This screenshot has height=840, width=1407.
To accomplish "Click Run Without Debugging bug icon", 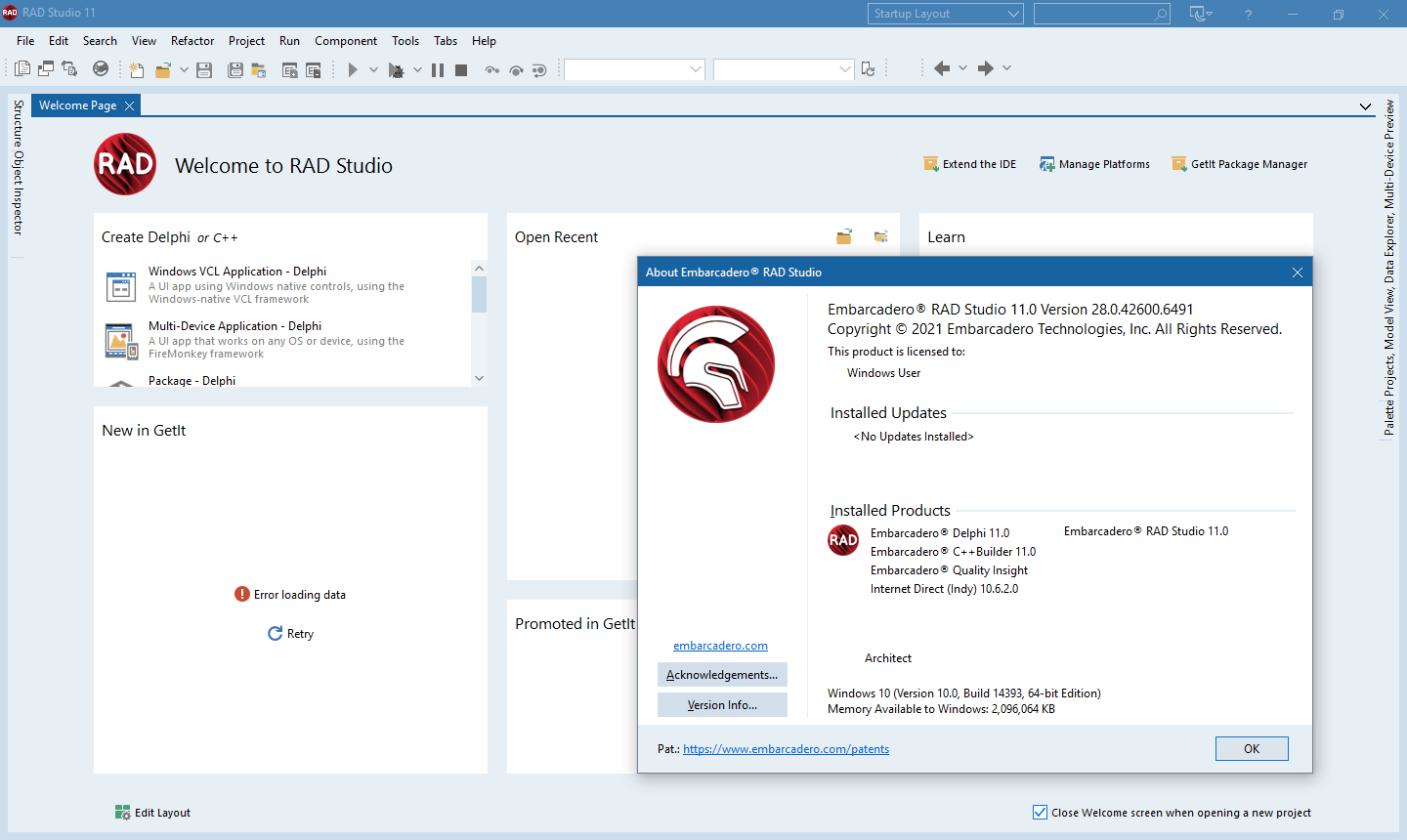I will tap(396, 69).
